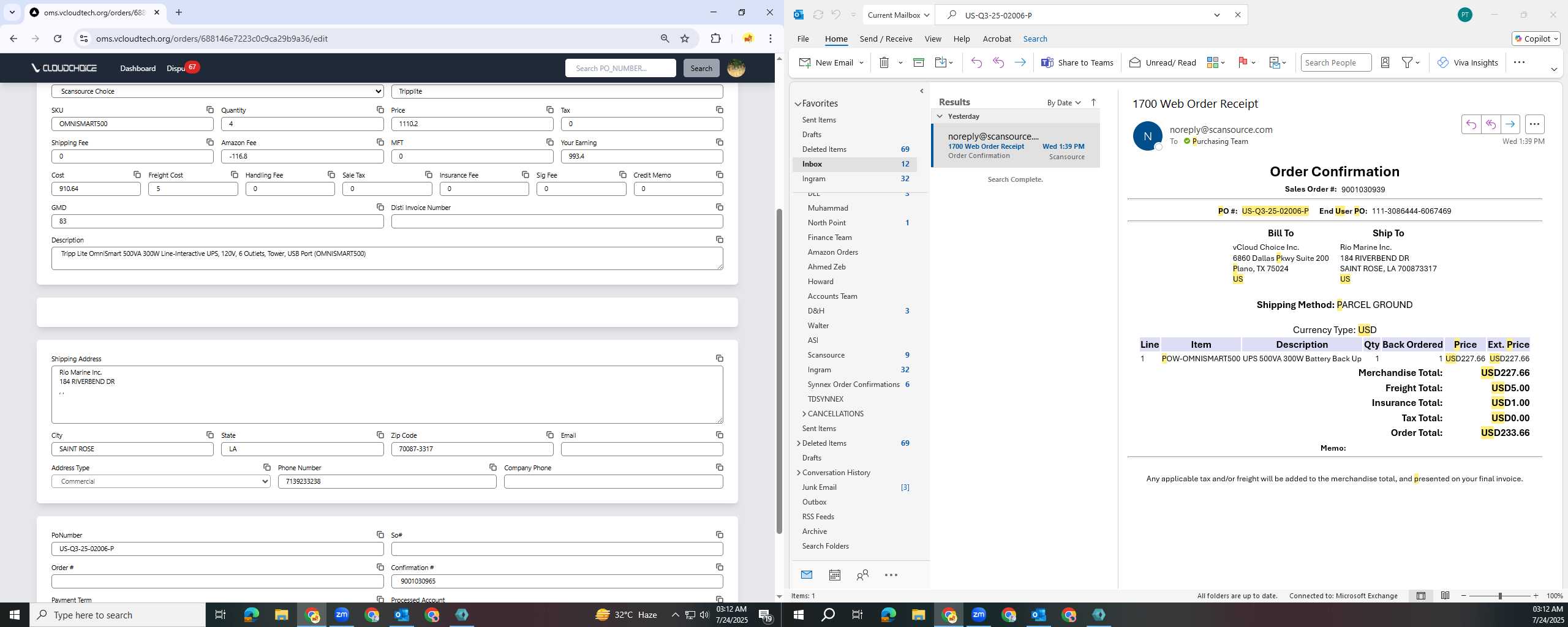Screen dimensions: 1568x627
Task: Expand the New Email dropdown arrow
Action: pos(861,62)
